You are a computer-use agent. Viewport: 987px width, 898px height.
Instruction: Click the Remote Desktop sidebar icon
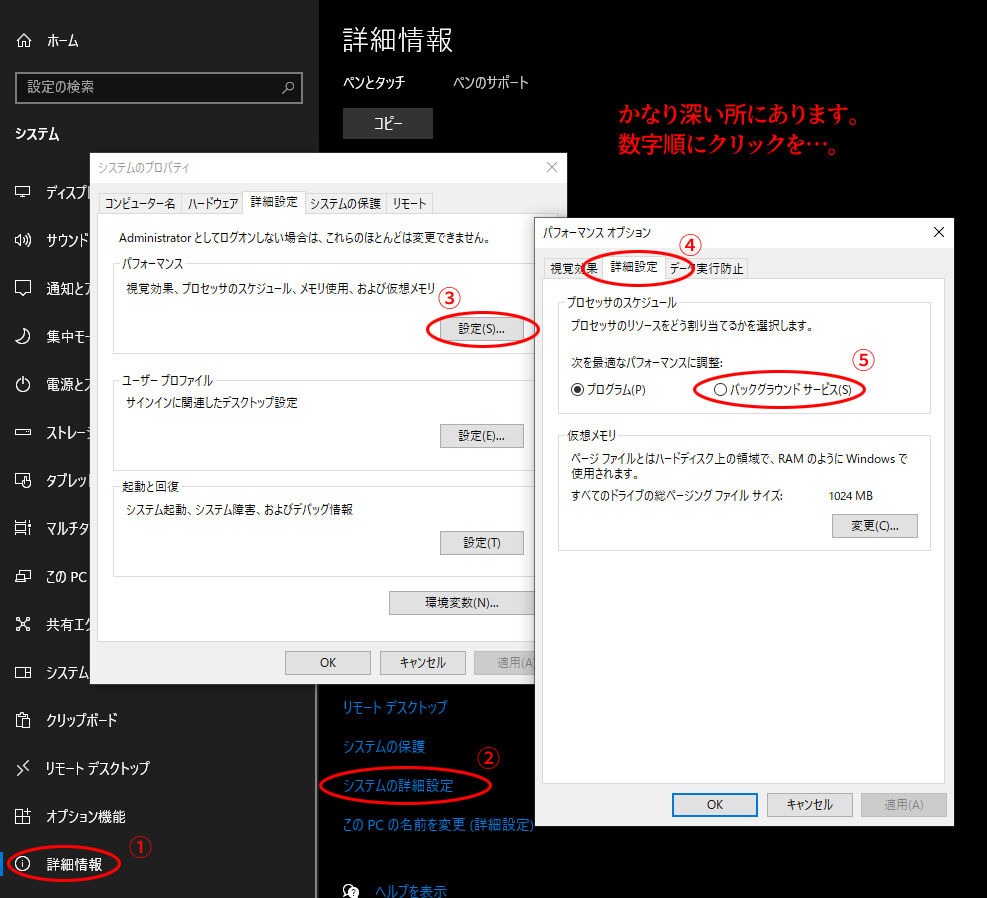click(24, 768)
